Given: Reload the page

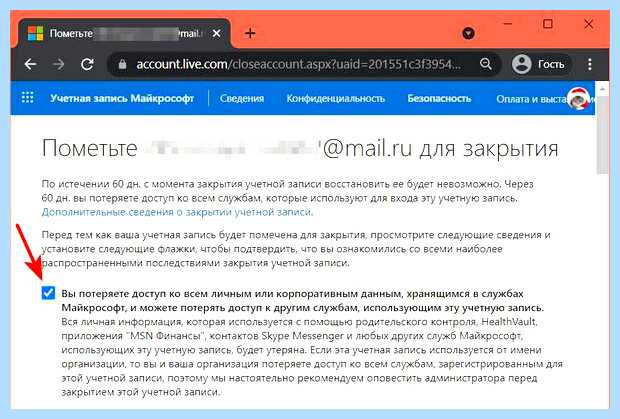Looking at the screenshot, I should (87, 64).
